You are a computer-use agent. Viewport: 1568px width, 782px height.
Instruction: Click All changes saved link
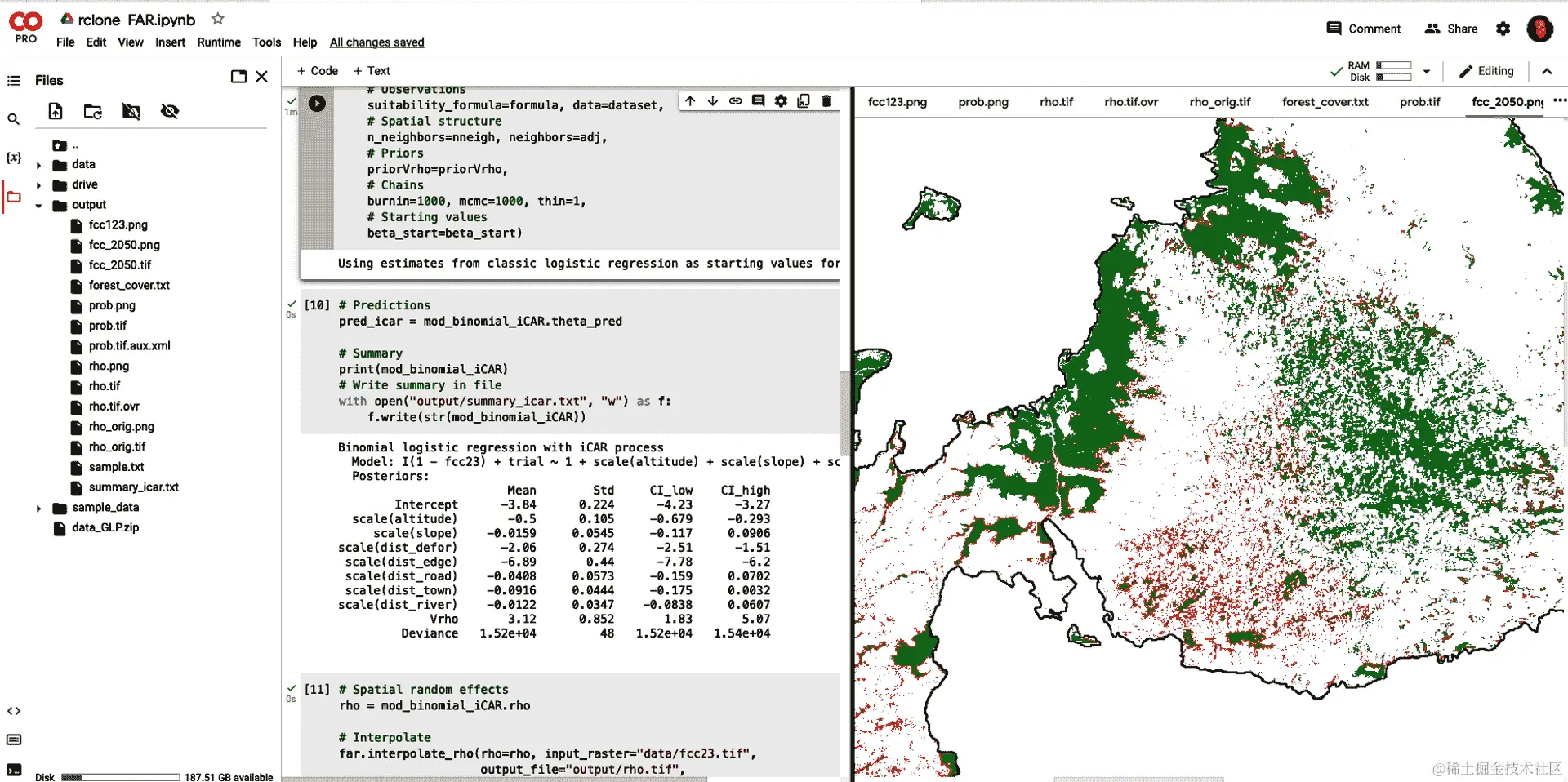[376, 42]
